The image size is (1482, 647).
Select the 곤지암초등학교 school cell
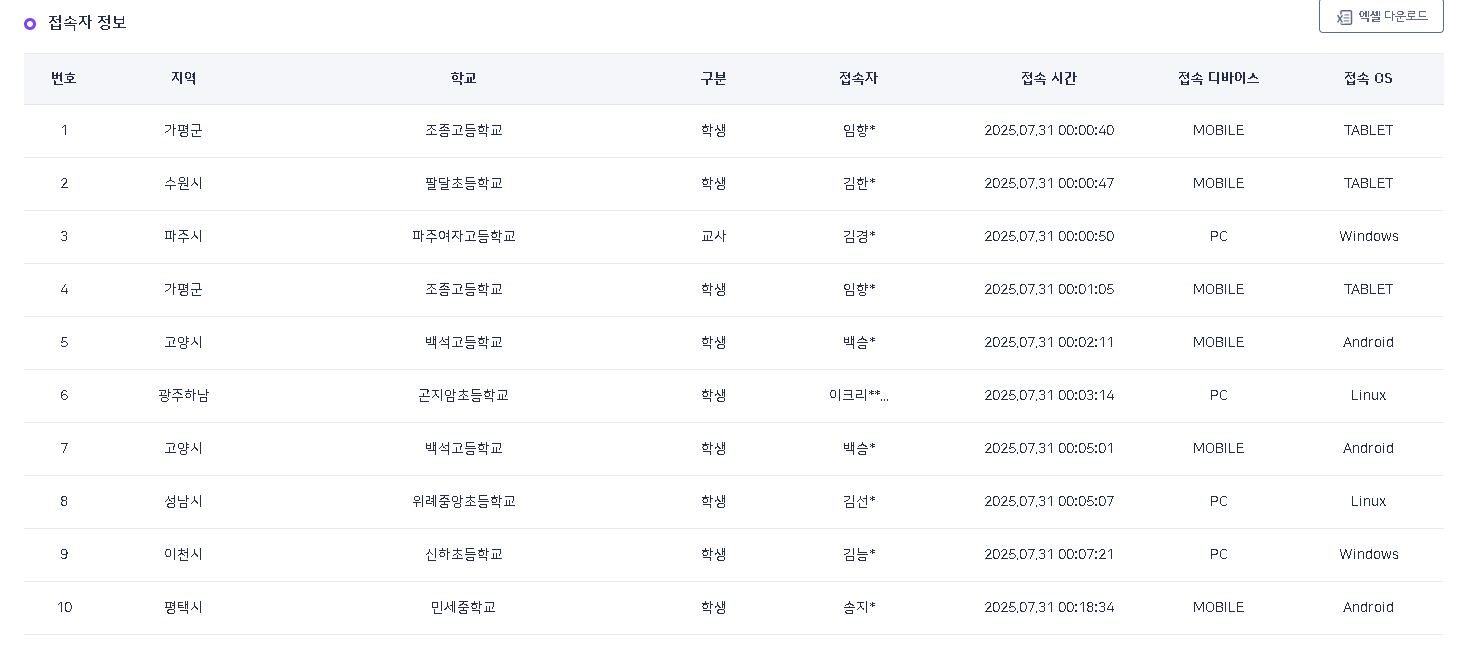tap(463, 396)
